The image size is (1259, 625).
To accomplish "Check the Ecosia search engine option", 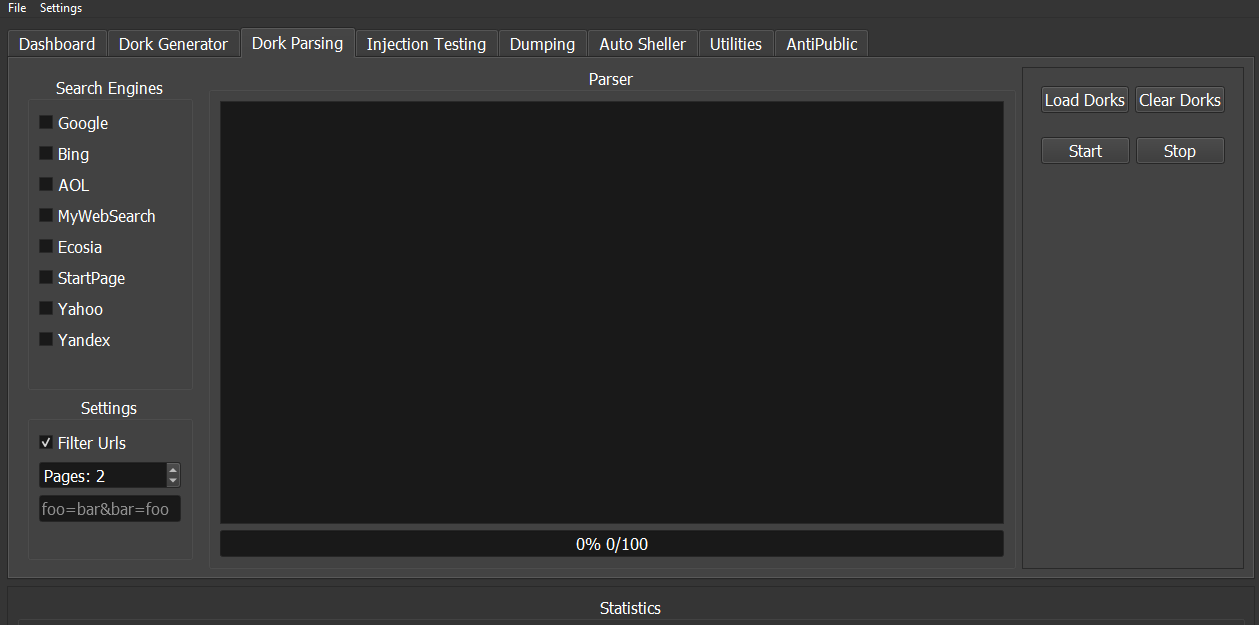I will pyautogui.click(x=46, y=247).
